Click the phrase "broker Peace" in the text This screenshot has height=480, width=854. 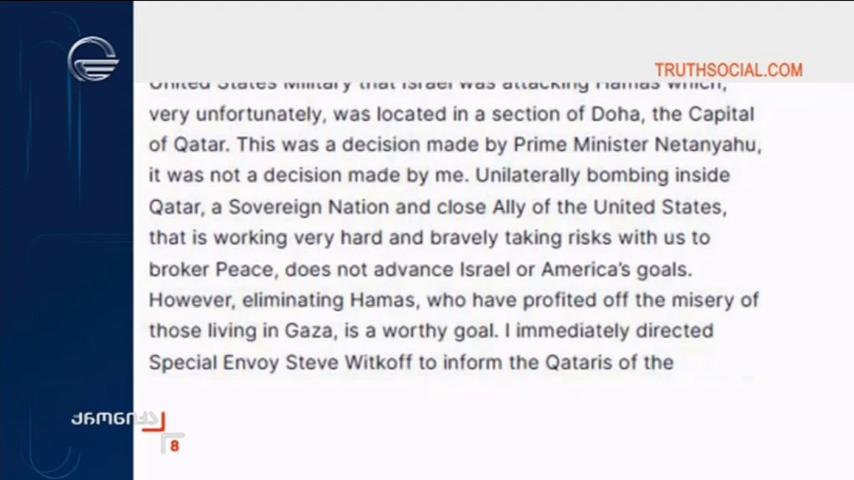[211, 270]
